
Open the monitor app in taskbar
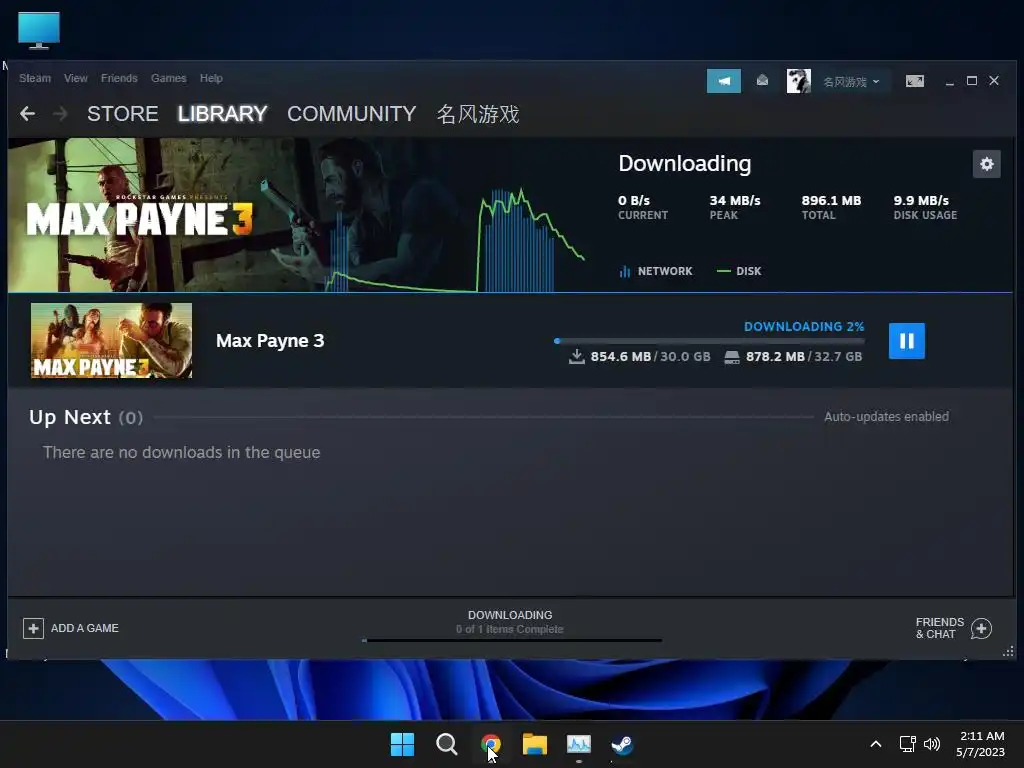click(x=579, y=744)
